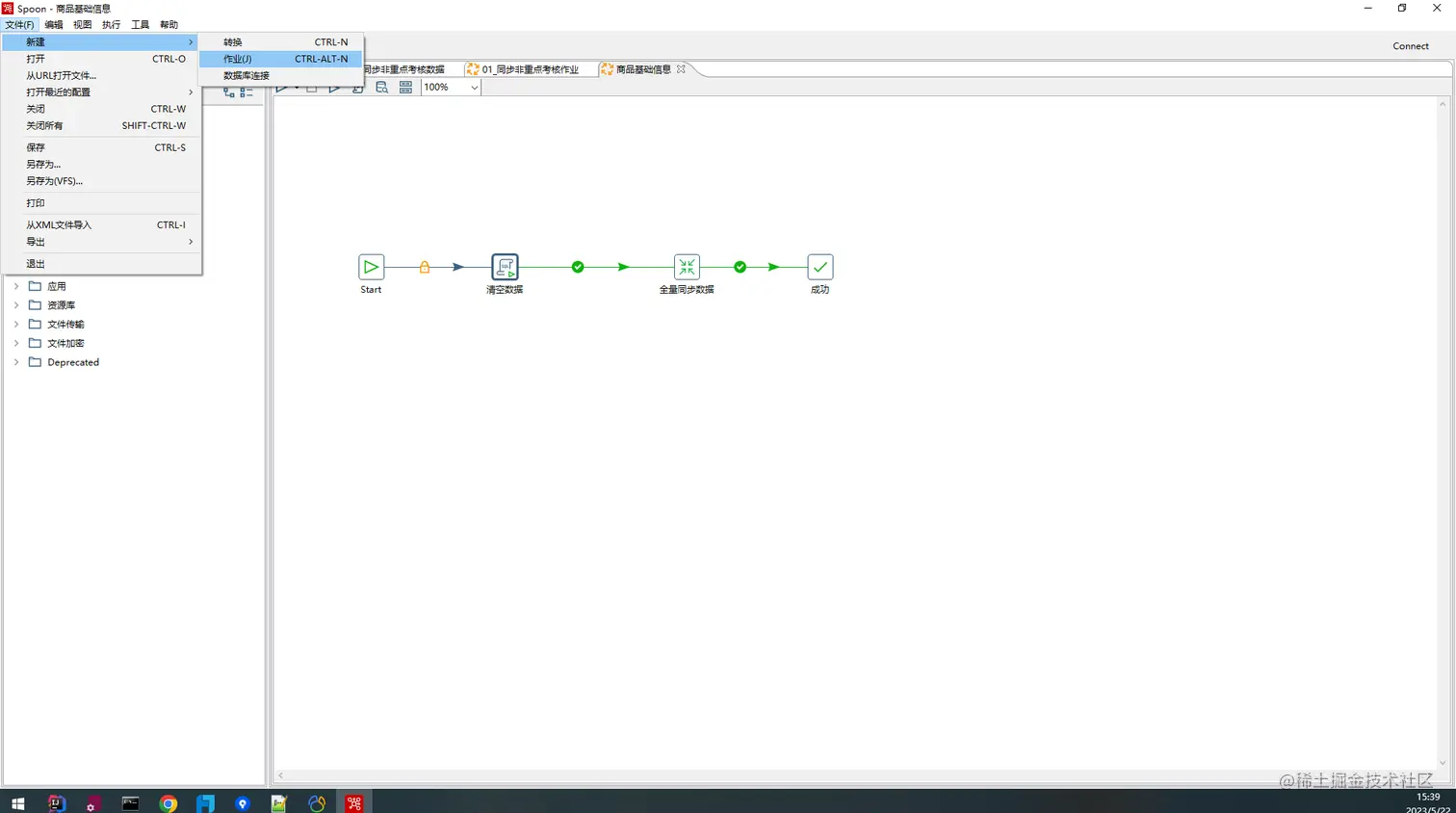Open the 打开最近的配置 submenu
The image size is (1456, 813).
point(101,92)
